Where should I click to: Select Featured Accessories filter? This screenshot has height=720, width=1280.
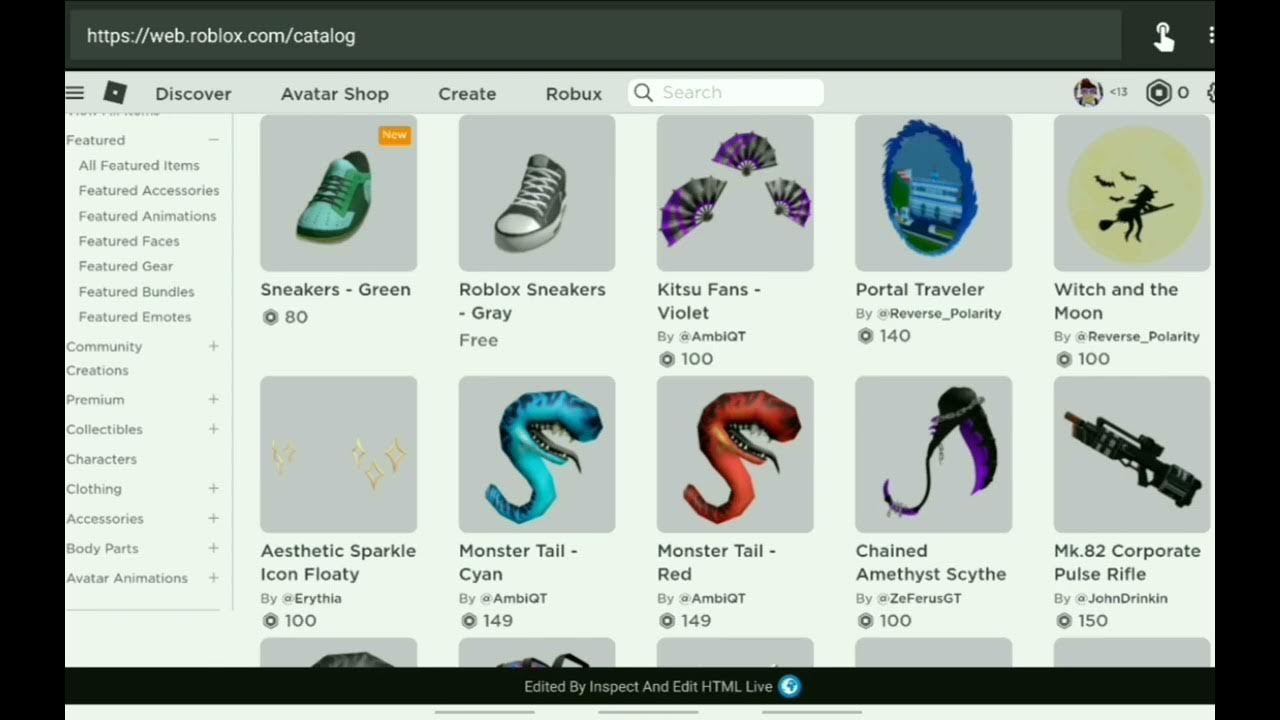click(149, 190)
